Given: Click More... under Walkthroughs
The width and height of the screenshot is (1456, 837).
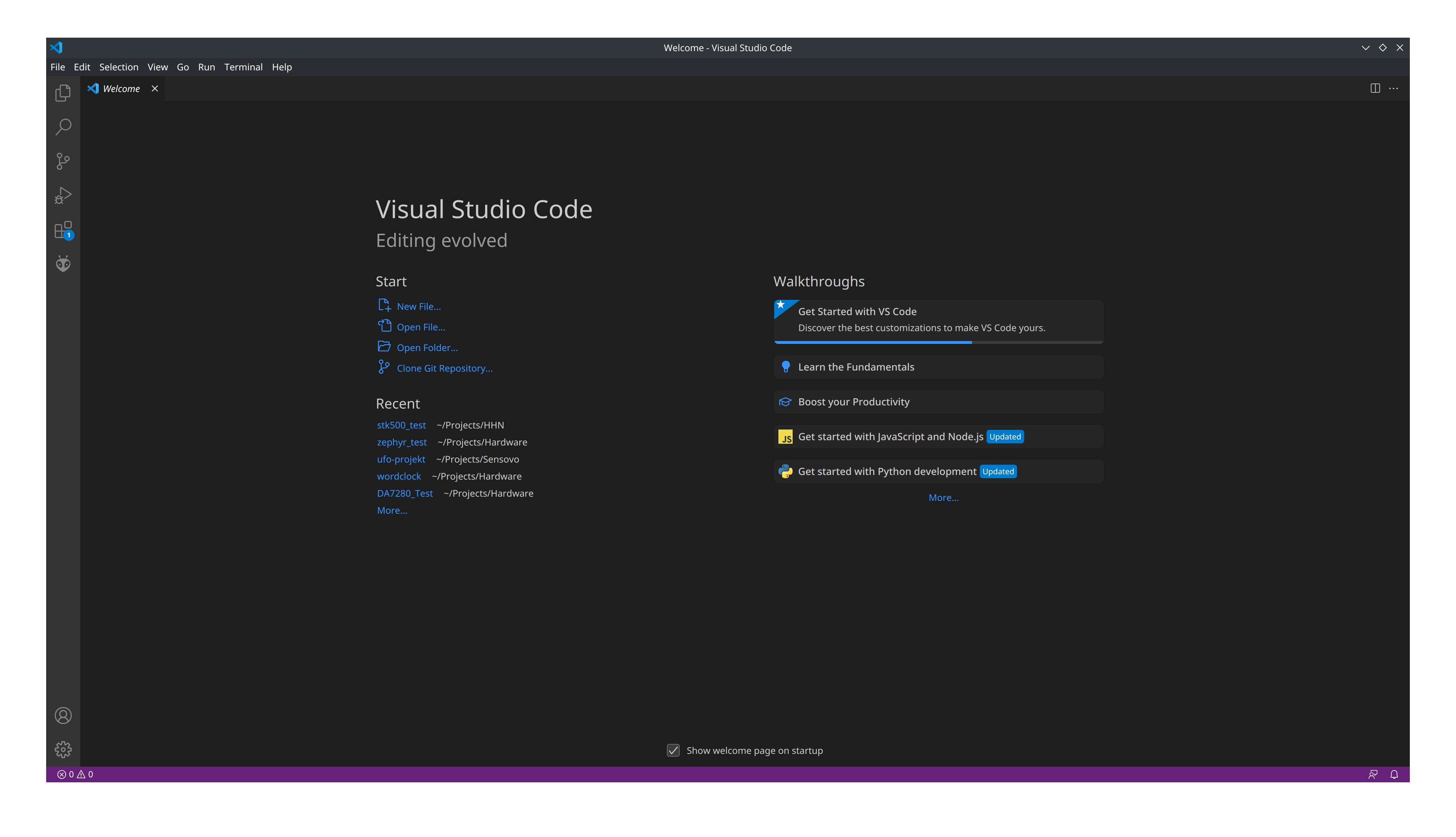Looking at the screenshot, I should (944, 498).
